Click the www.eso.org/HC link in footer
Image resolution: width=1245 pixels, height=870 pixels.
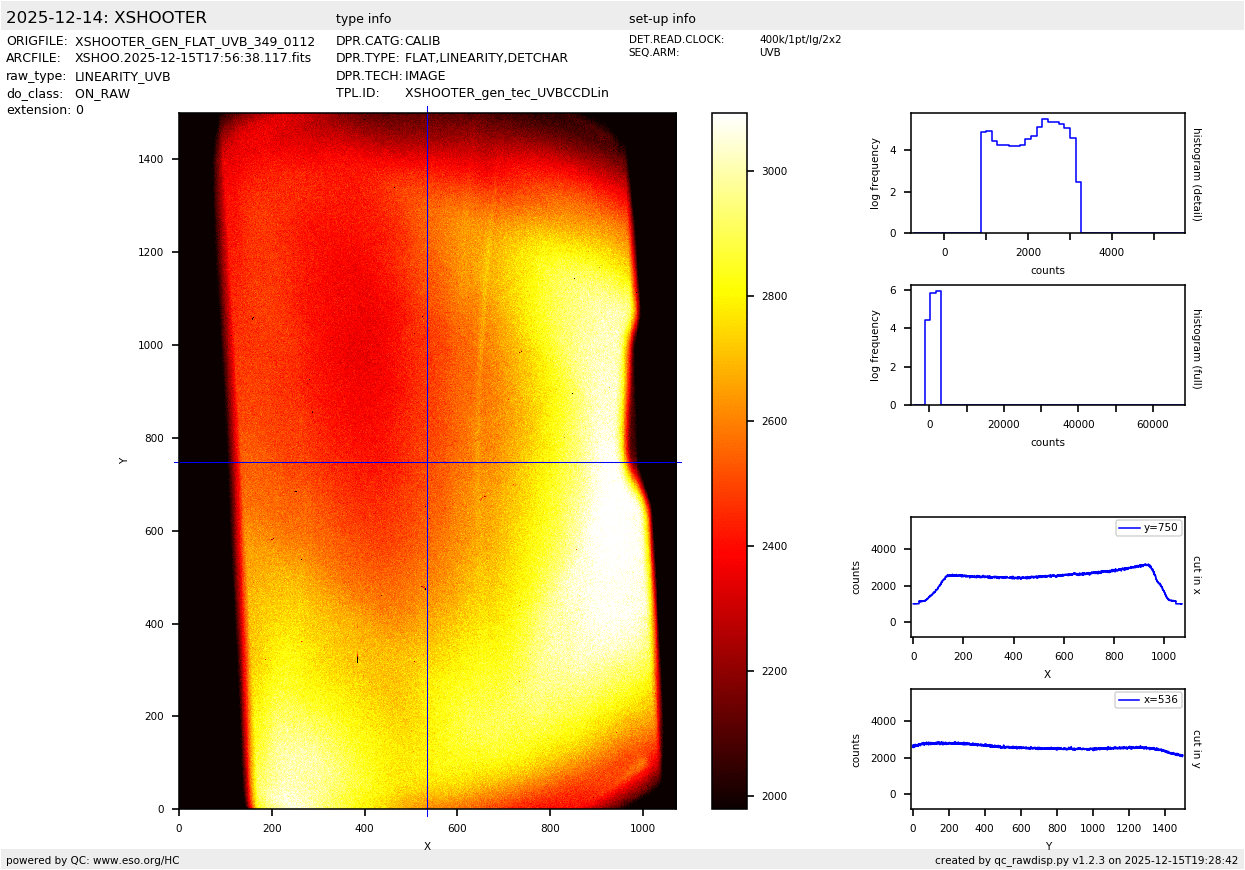tap(136, 860)
